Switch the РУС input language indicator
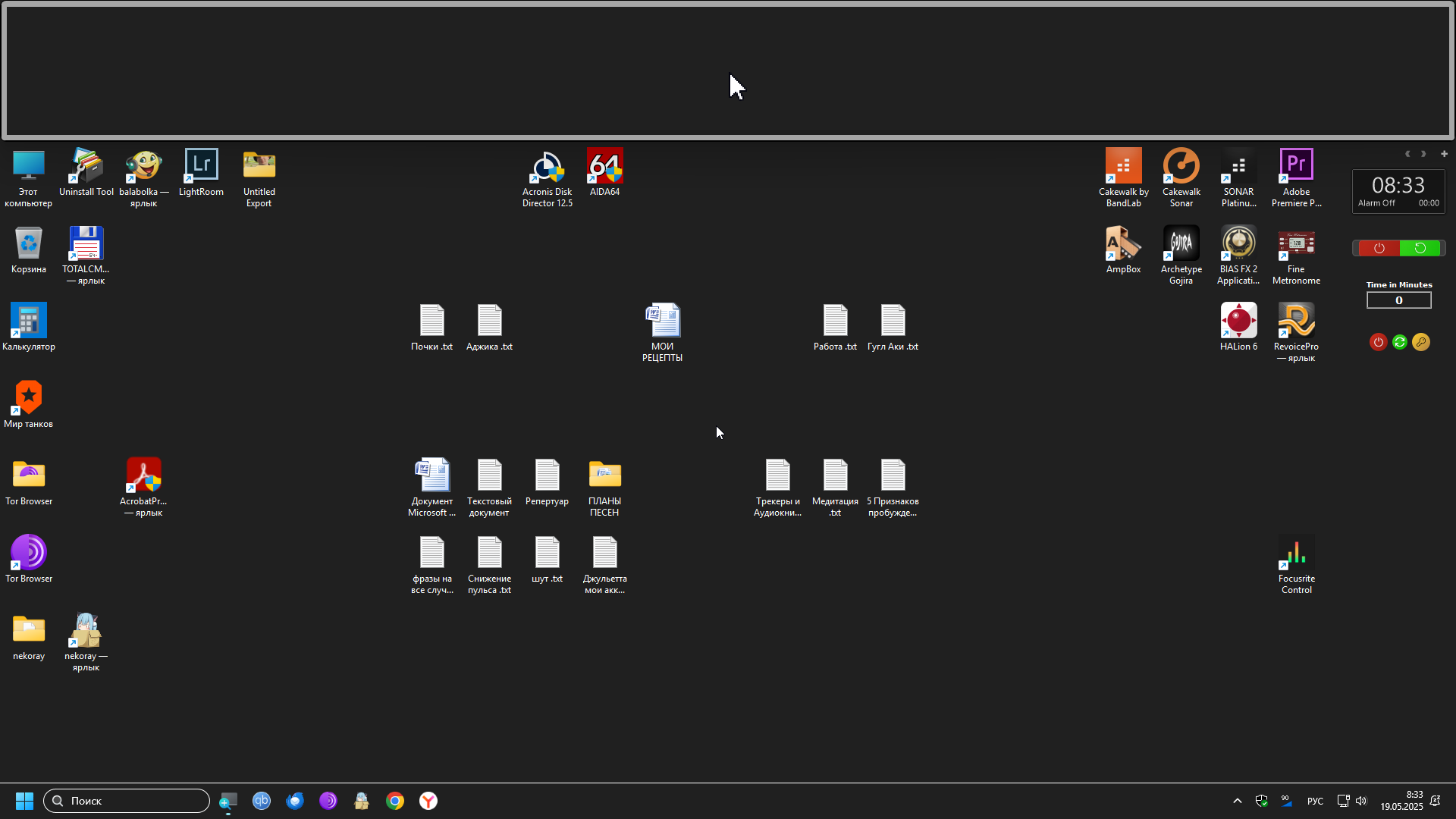The width and height of the screenshot is (1456, 819). click(1315, 802)
